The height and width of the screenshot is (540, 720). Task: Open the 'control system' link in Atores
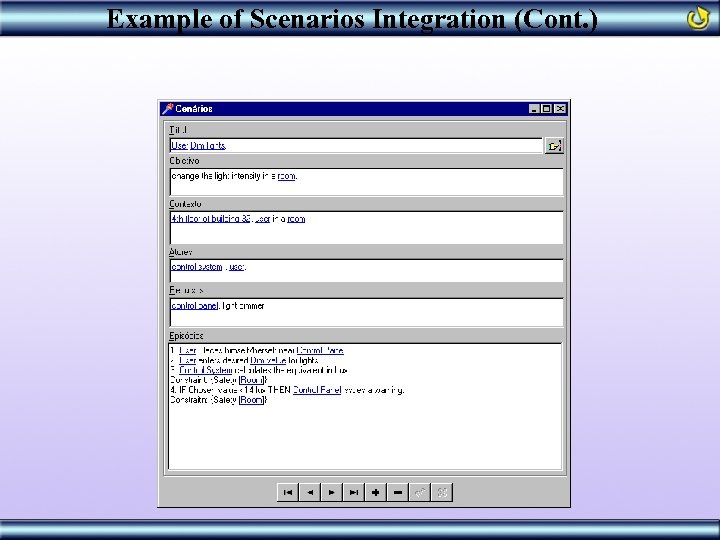click(x=197, y=267)
